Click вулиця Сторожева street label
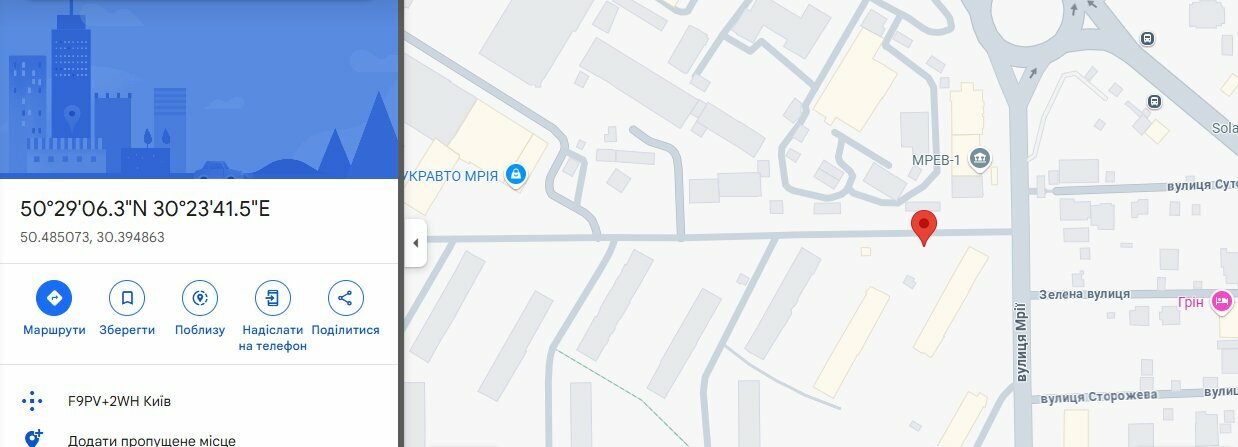This screenshot has height=447, width=1238. click(1098, 395)
